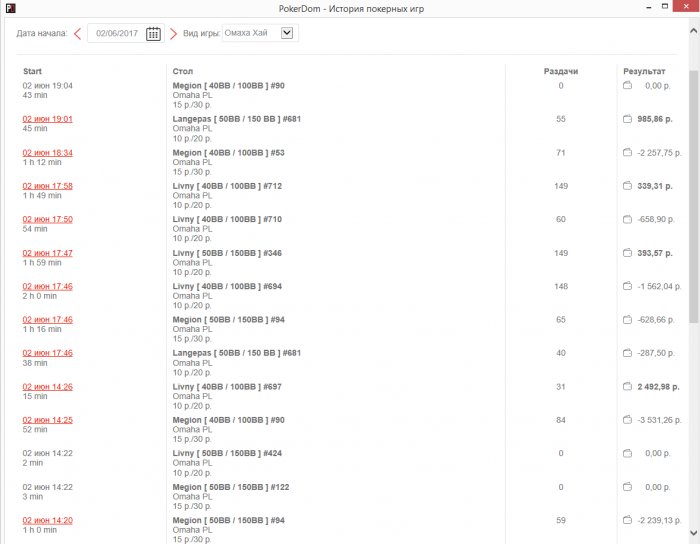This screenshot has width=700, height=544.
Task: Click wallet icon next to 339,31 р.
Action: 627,186
